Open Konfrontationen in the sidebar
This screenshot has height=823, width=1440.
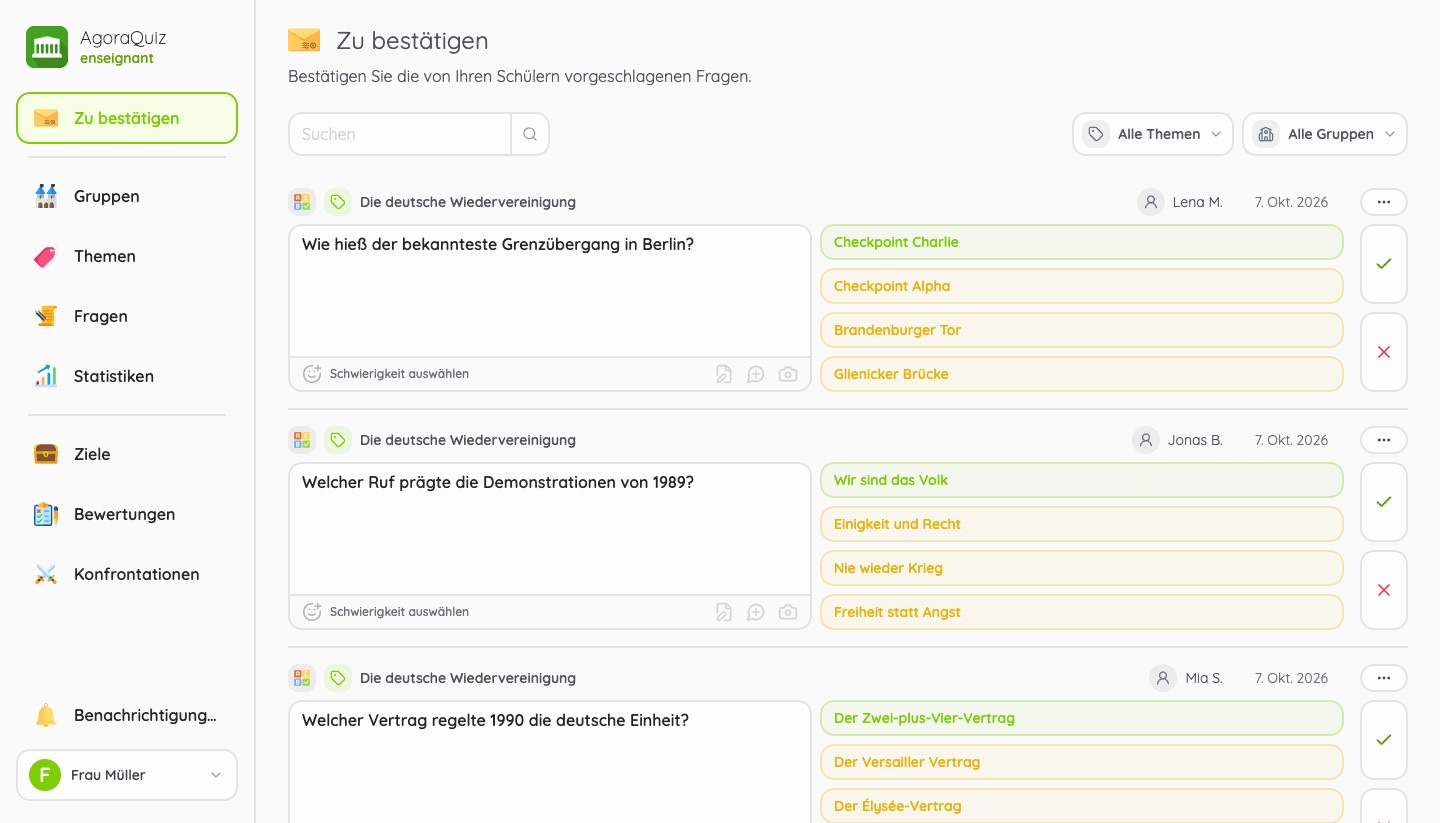tap(127, 574)
